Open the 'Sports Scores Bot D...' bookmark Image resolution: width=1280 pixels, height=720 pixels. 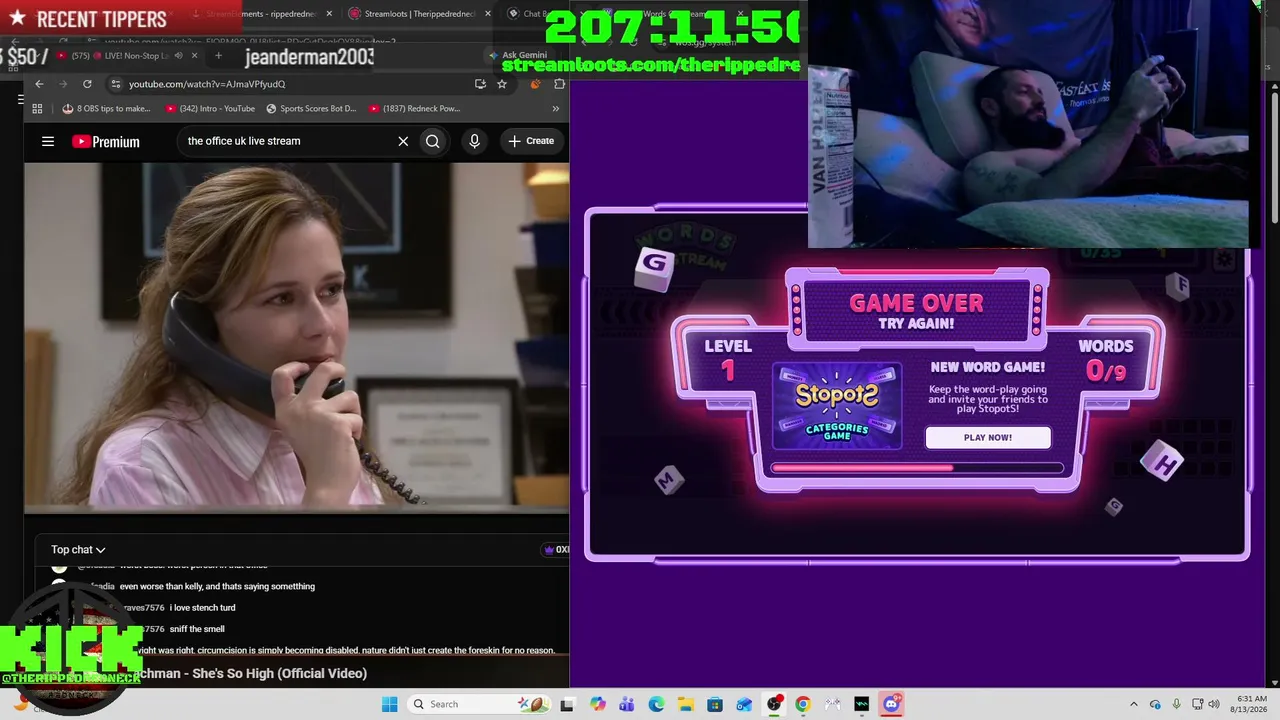[x=312, y=109]
